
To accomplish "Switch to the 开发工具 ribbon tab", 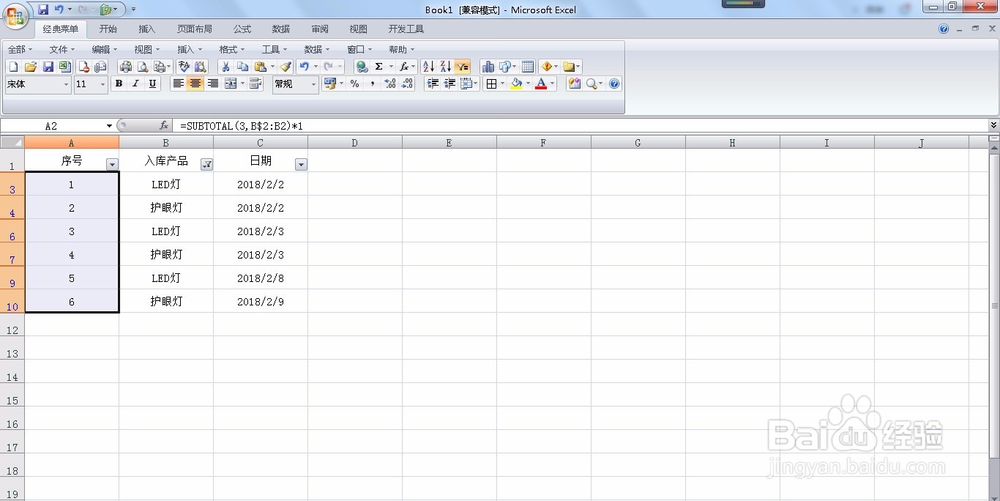I will 406,29.
